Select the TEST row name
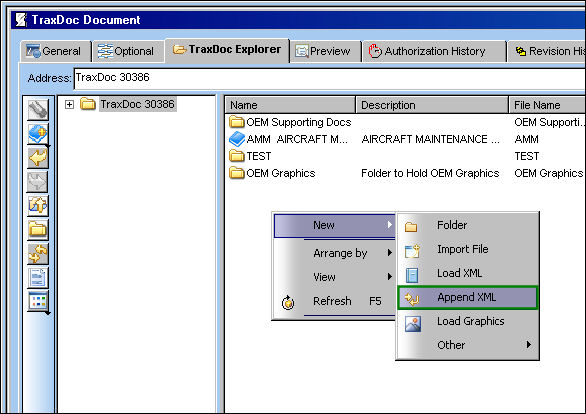This screenshot has width=586, height=414. pos(259,156)
